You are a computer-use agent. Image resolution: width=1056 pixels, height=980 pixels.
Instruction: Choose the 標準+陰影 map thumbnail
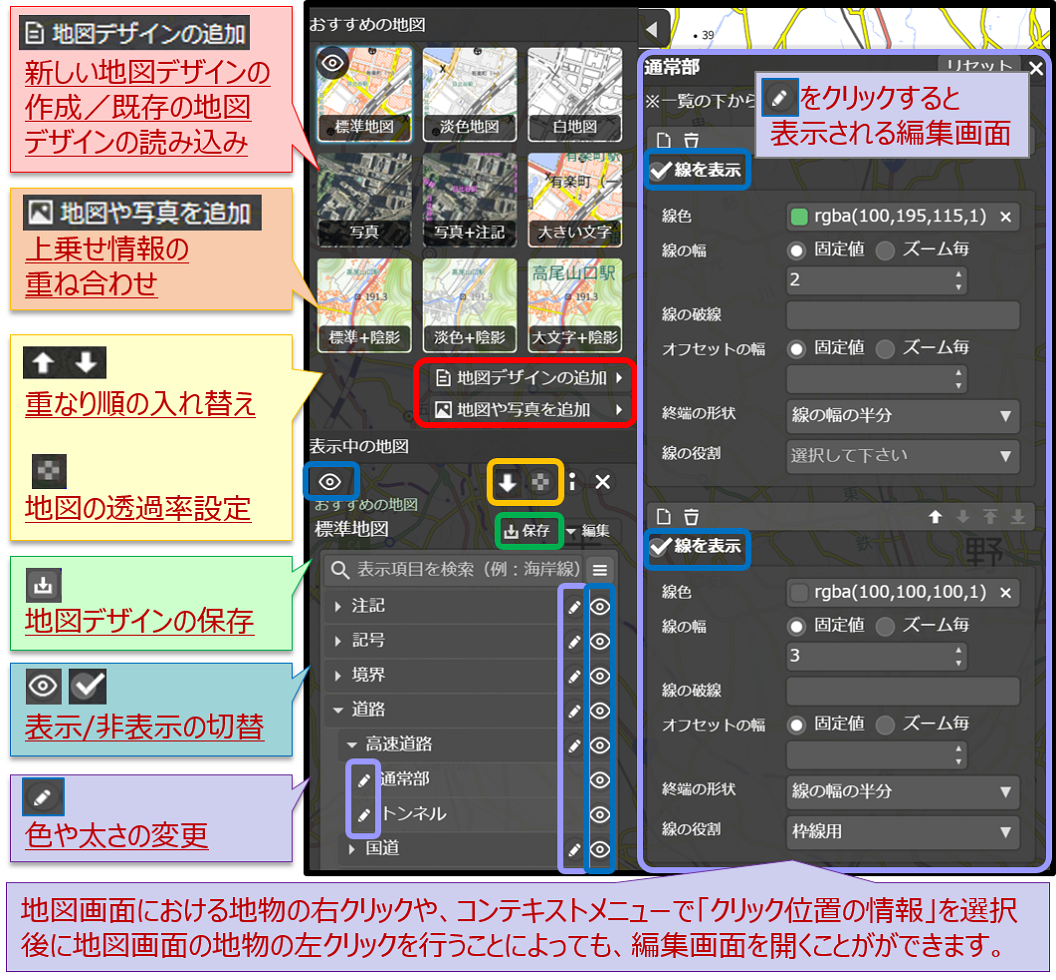click(364, 305)
